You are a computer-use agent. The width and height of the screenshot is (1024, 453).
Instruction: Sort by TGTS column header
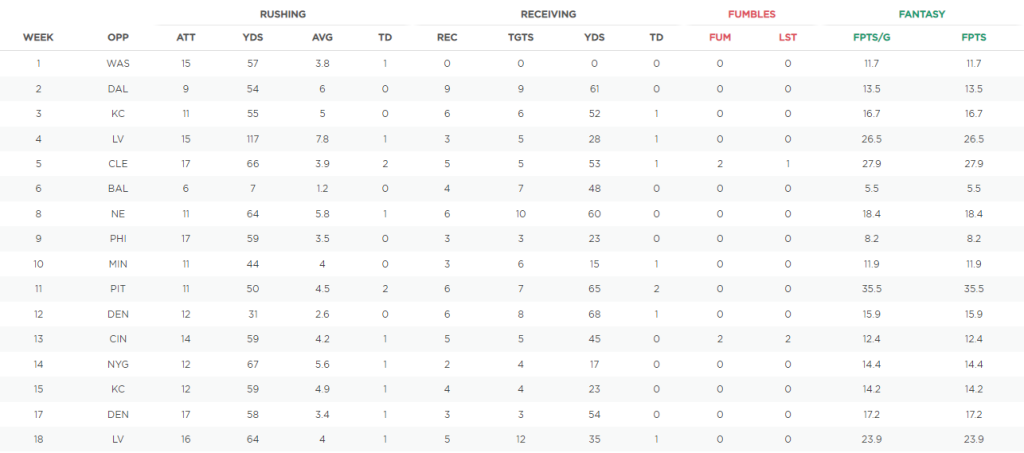520,37
